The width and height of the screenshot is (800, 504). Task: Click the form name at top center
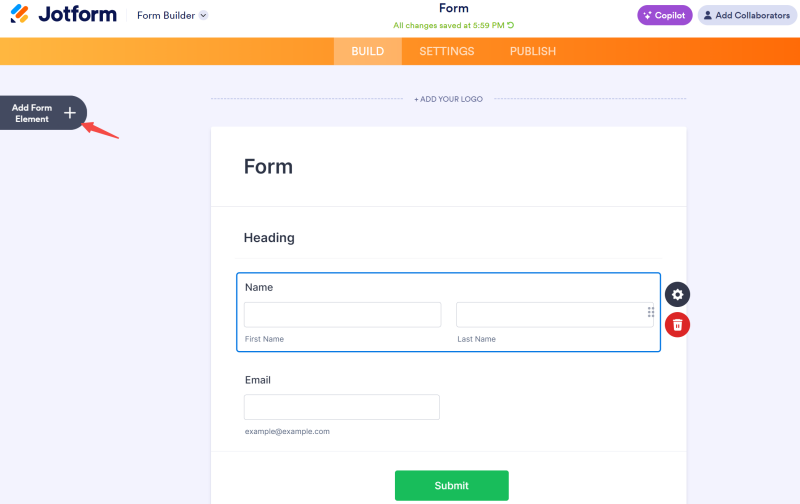[x=453, y=9]
